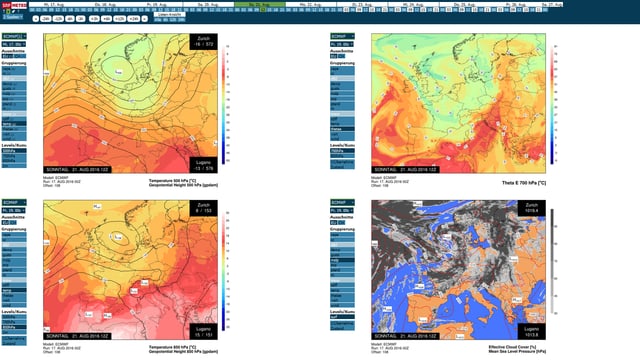Select the 'Sa, 20. Aug' date tab

click(208, 4)
